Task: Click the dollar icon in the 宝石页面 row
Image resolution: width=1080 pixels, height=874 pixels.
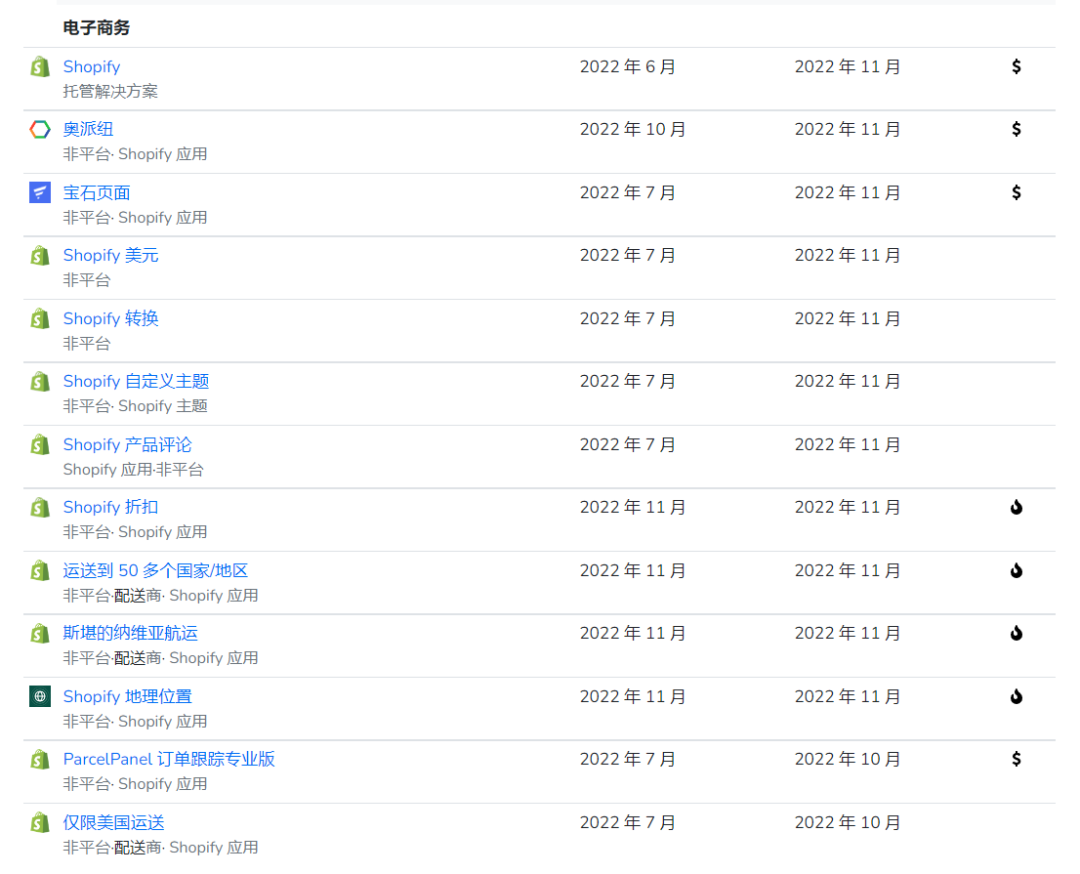Action: click(x=1016, y=193)
